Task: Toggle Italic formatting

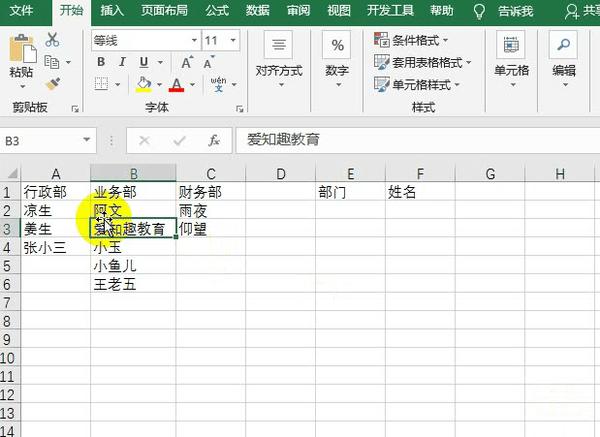Action: click(122, 62)
